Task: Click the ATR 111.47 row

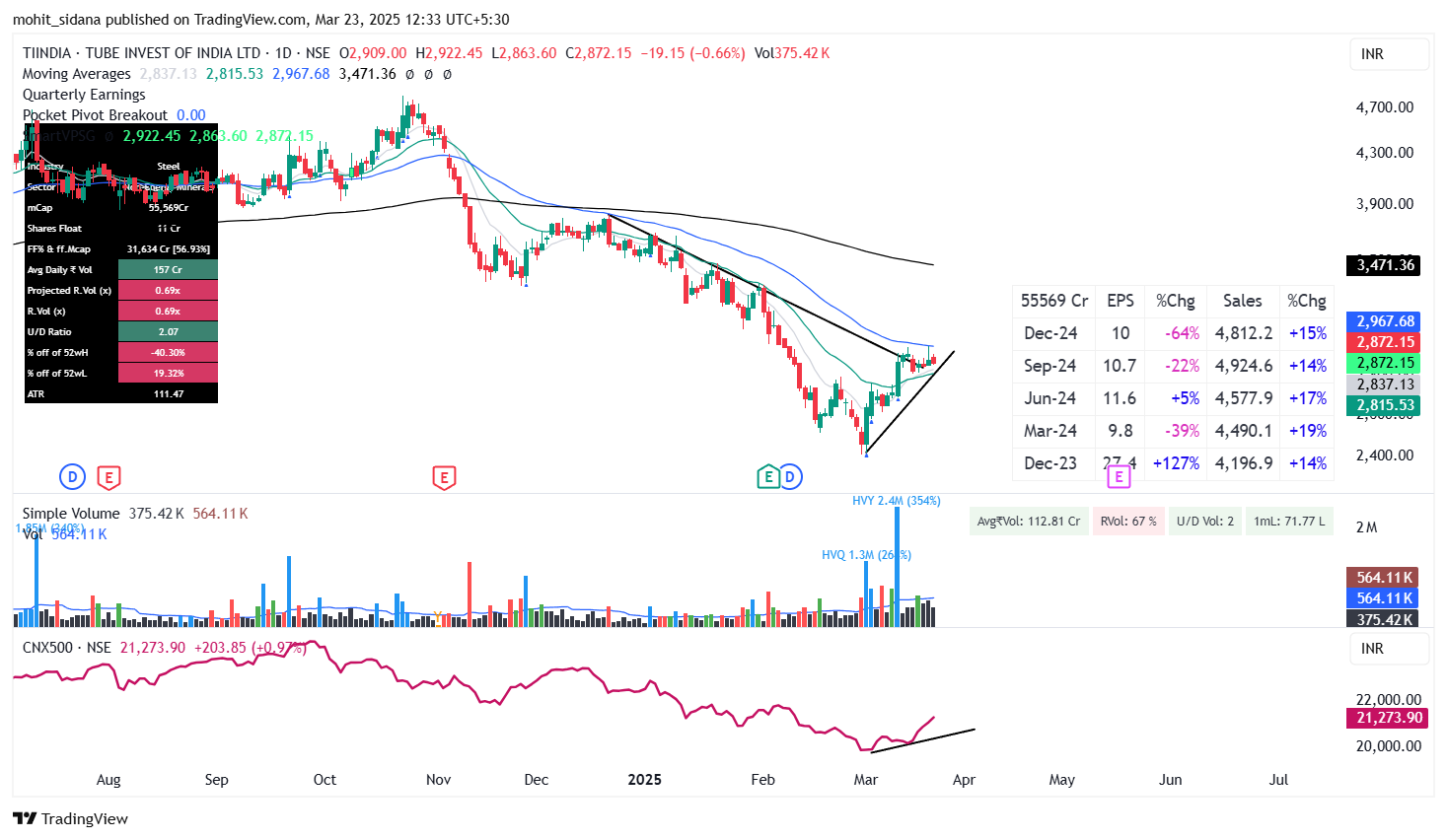Action: pyautogui.click(x=120, y=394)
